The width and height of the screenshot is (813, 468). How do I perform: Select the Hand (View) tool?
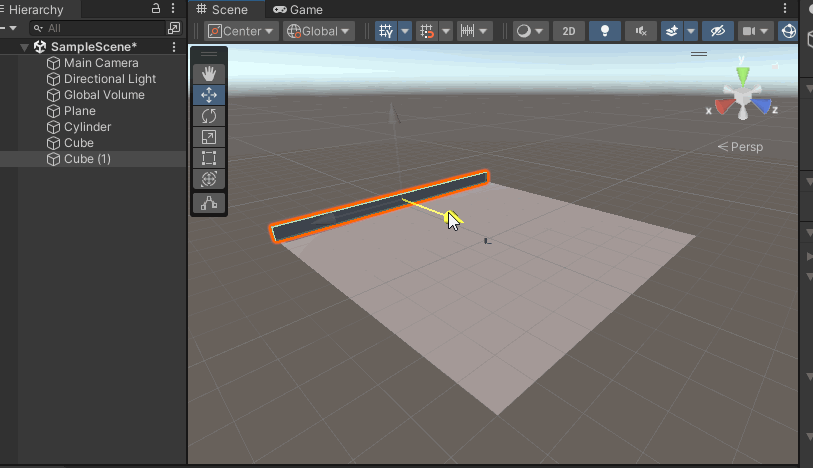(209, 74)
